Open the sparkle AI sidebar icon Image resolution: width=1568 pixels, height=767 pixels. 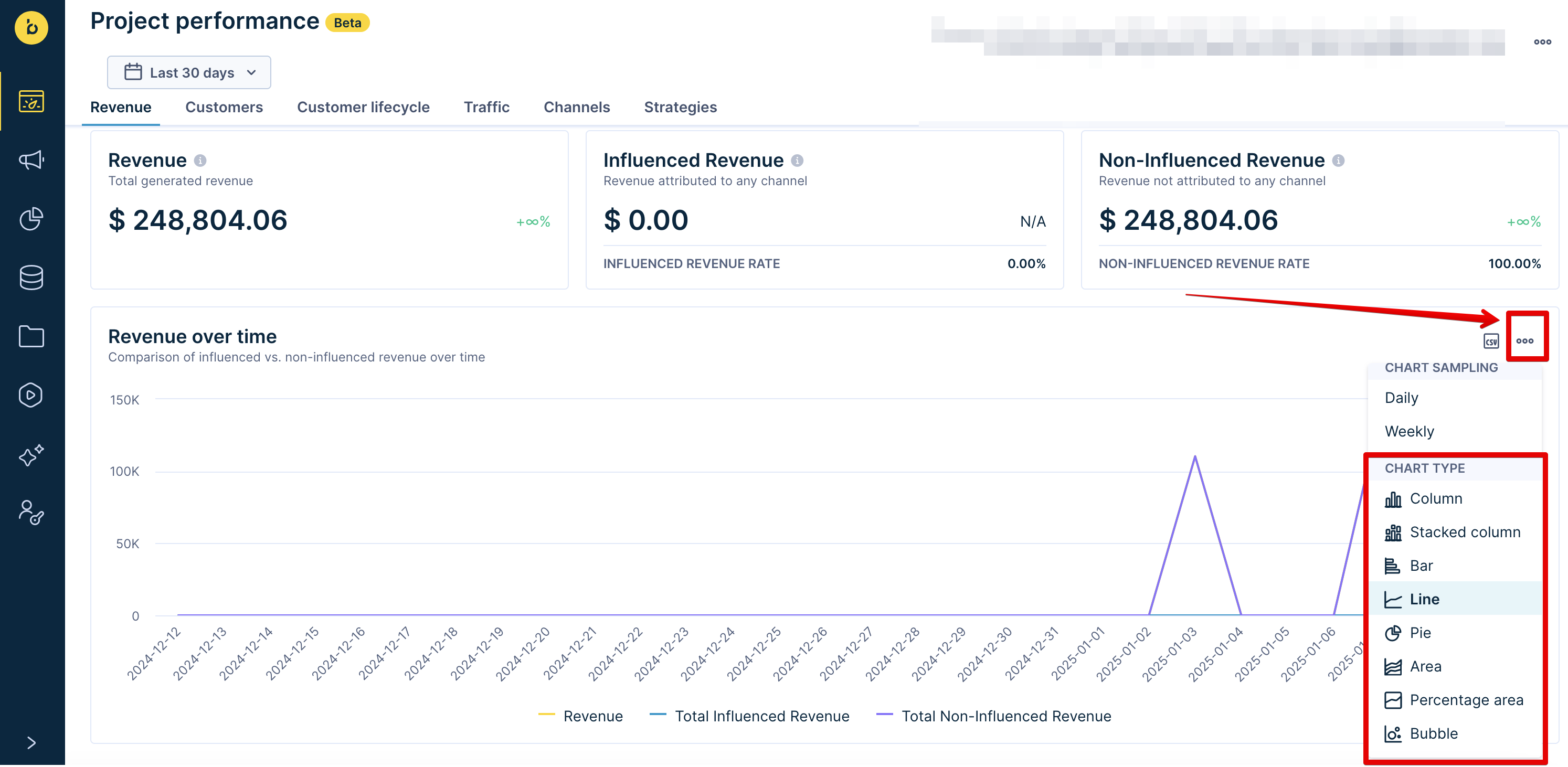tap(31, 455)
